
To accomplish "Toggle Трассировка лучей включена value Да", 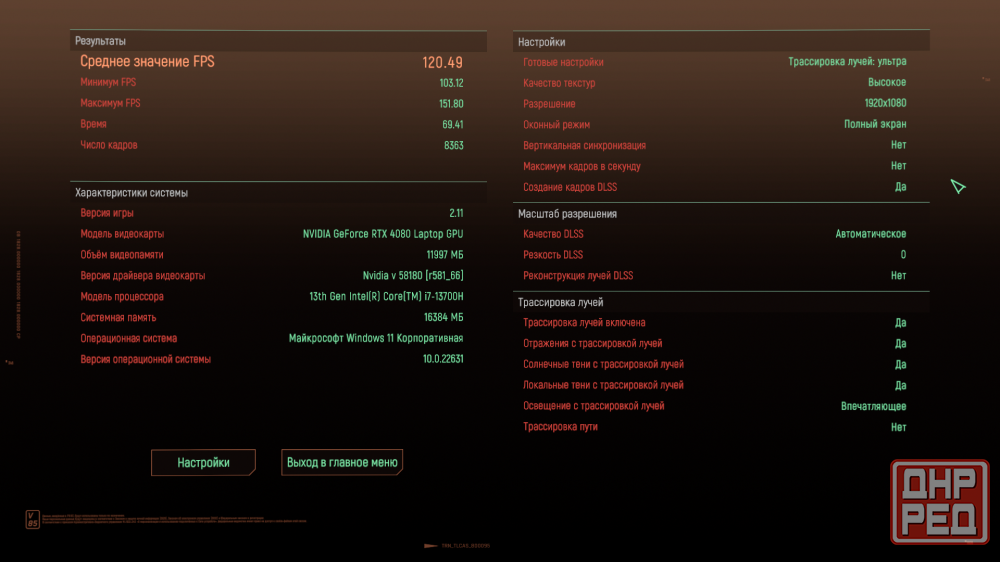I will (x=900, y=323).
